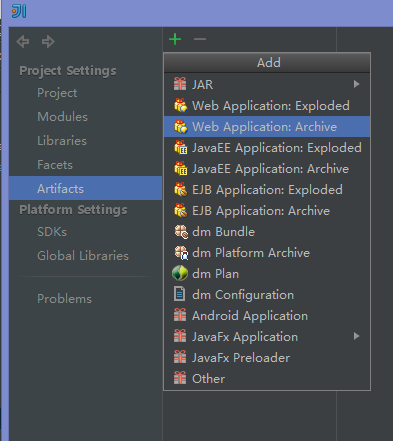Click the Web Application: Archive icon
The height and width of the screenshot is (441, 393).
(181, 126)
